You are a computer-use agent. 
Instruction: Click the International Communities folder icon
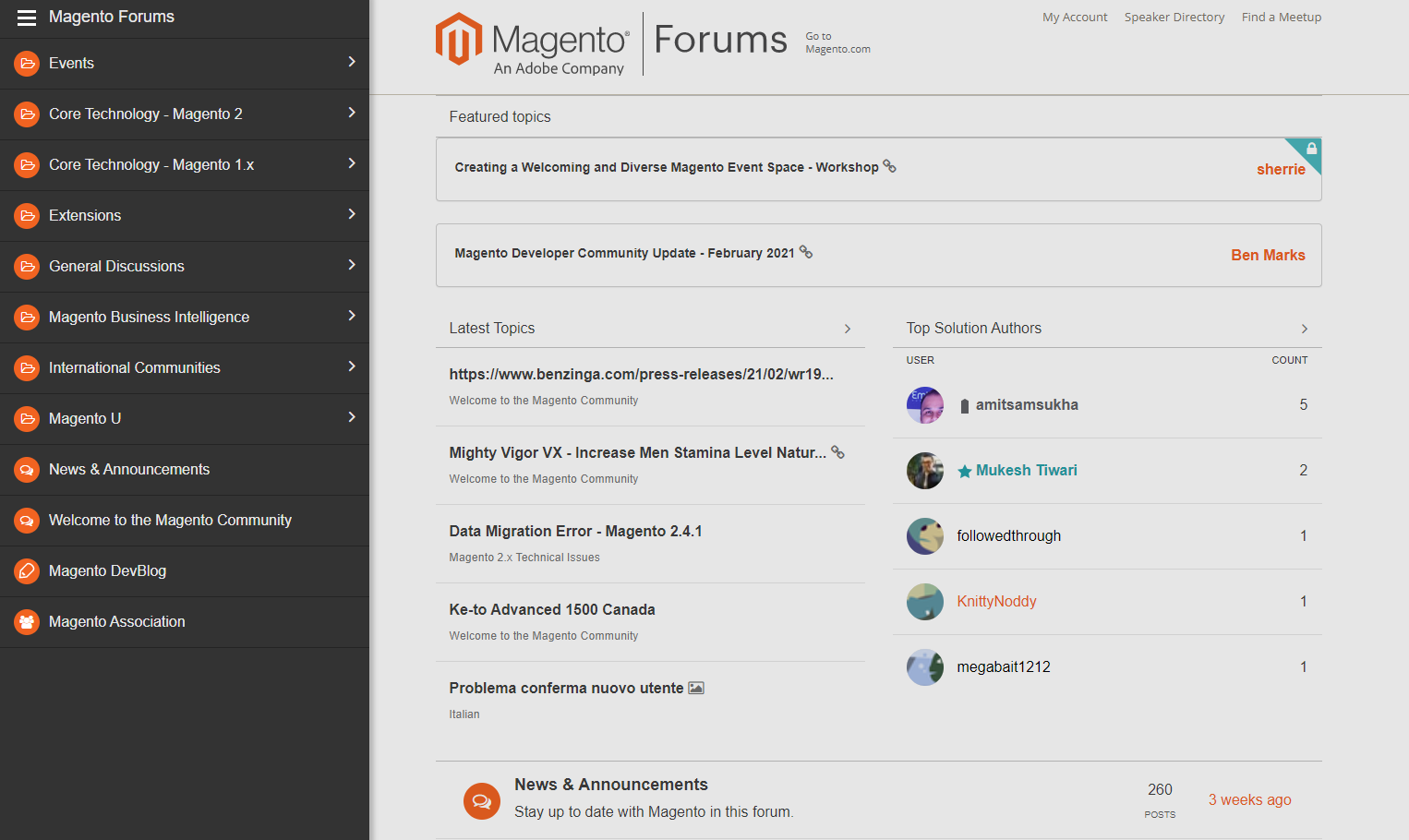pyautogui.click(x=27, y=368)
